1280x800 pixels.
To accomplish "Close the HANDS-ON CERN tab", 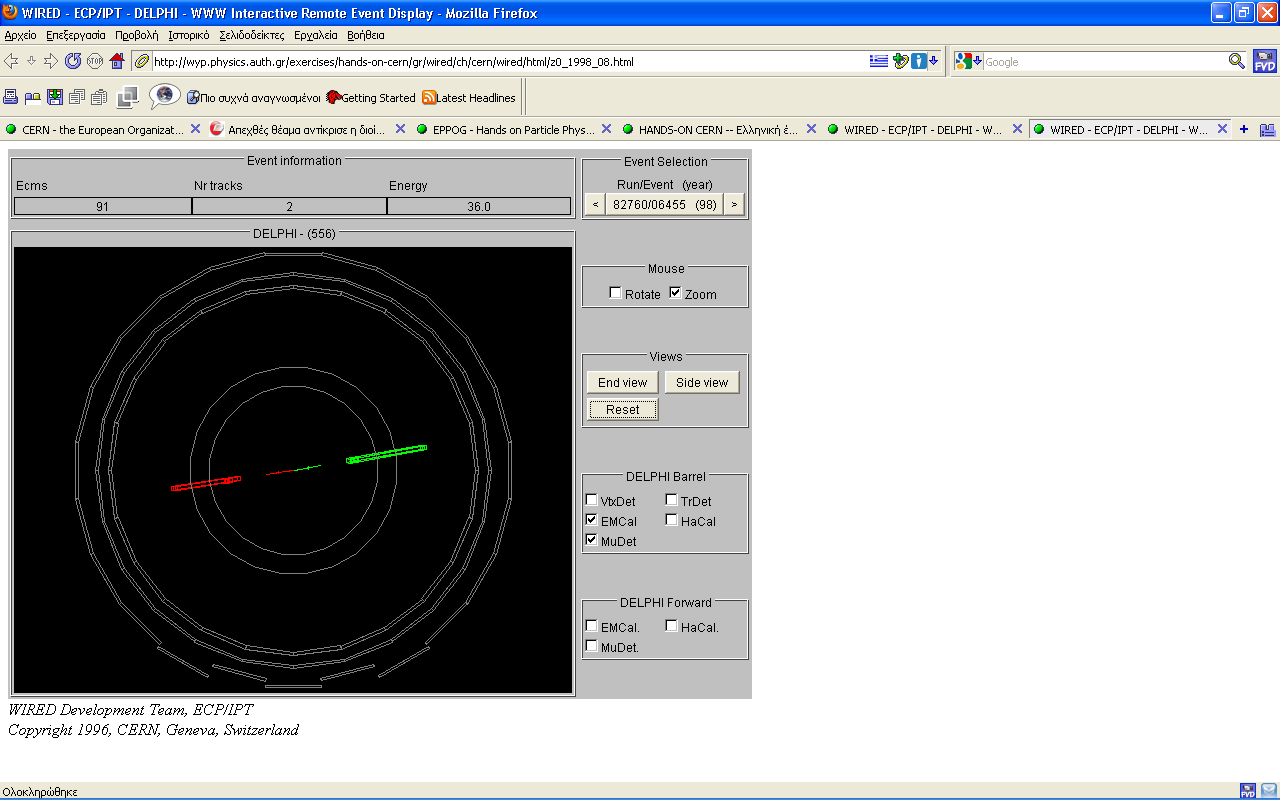I will point(811,129).
